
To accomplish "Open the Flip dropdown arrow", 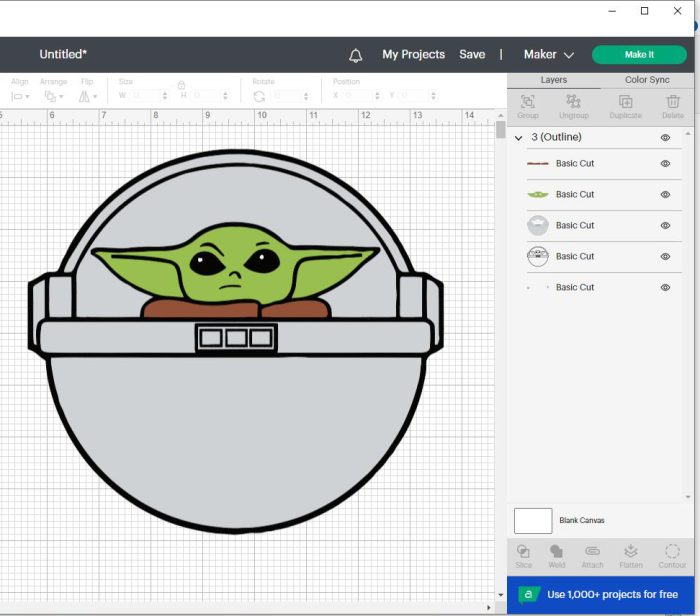I will [x=95, y=97].
